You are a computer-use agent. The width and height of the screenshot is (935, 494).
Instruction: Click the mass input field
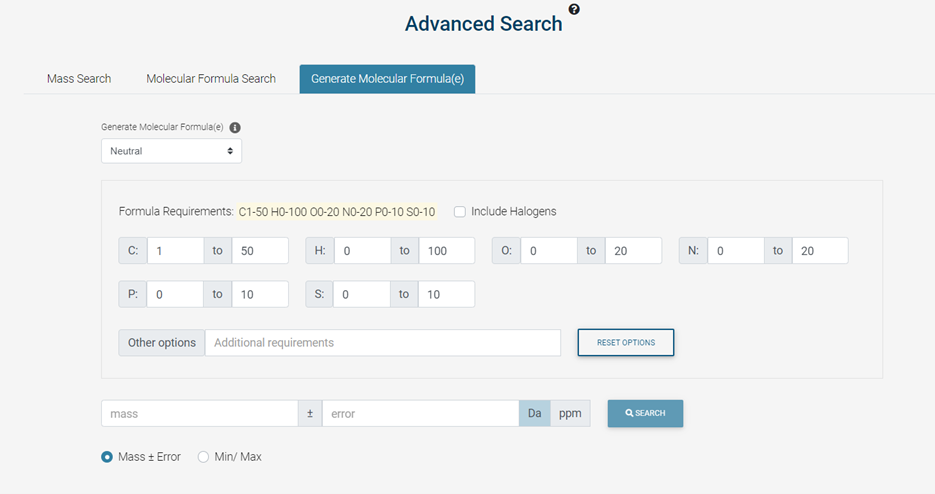199,413
